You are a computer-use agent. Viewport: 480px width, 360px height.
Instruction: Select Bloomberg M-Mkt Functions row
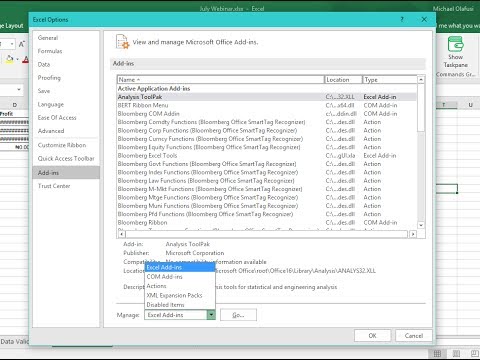(267, 189)
